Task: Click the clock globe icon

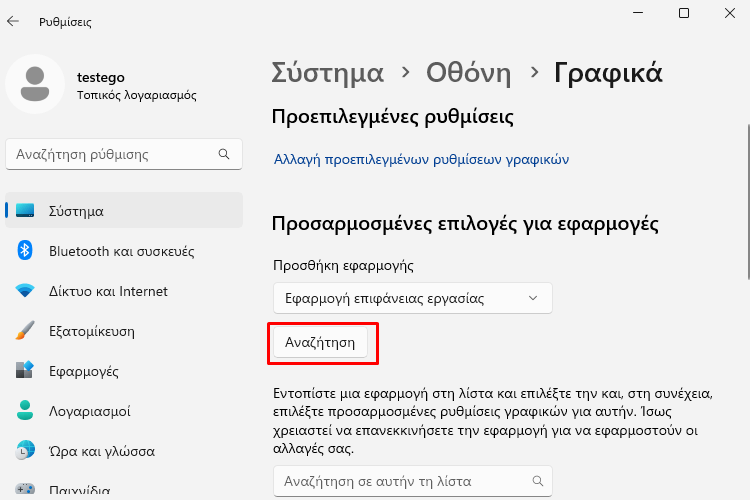Action: (x=25, y=450)
